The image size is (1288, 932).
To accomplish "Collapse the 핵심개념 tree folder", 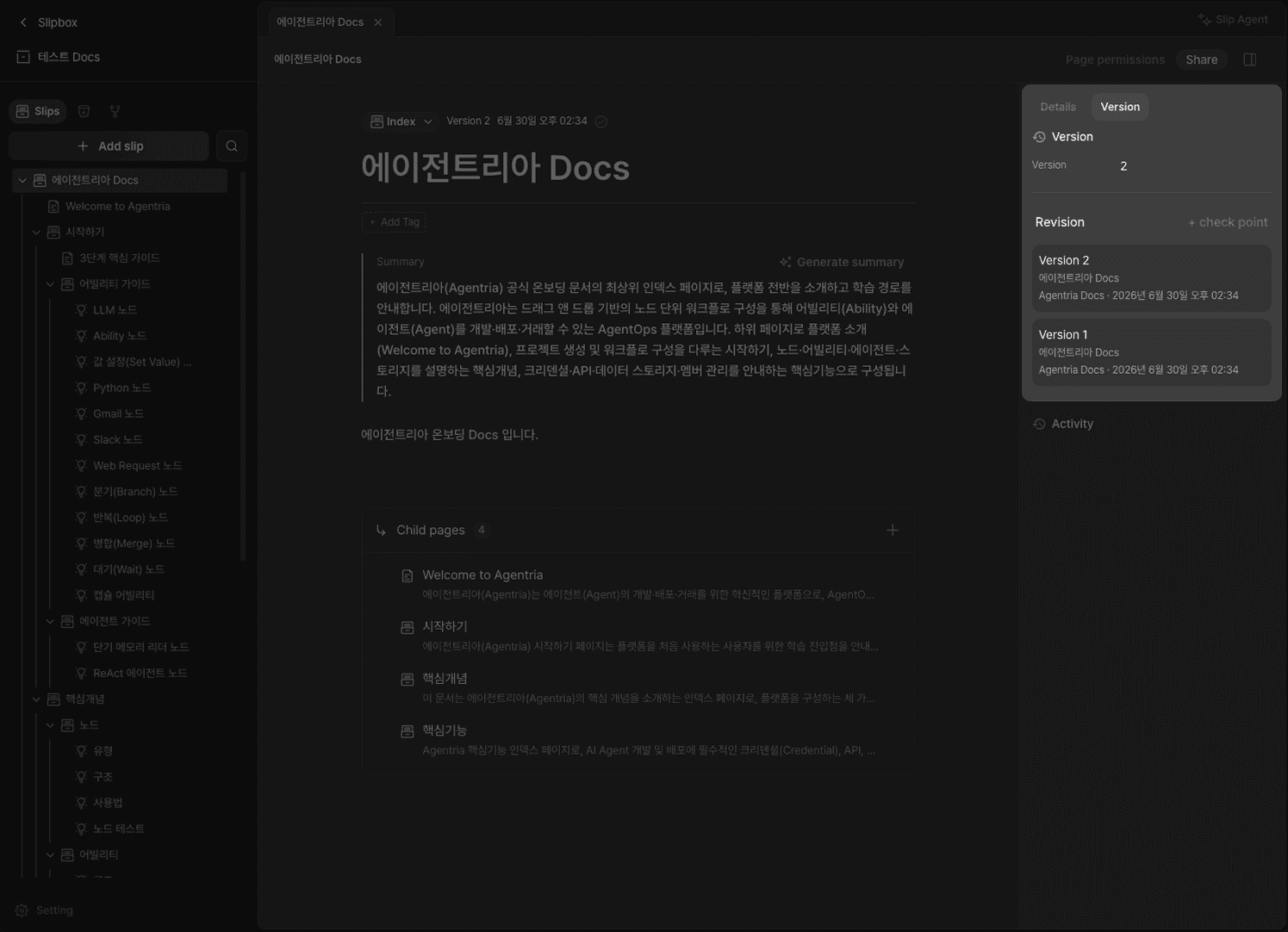I will pos(36,699).
